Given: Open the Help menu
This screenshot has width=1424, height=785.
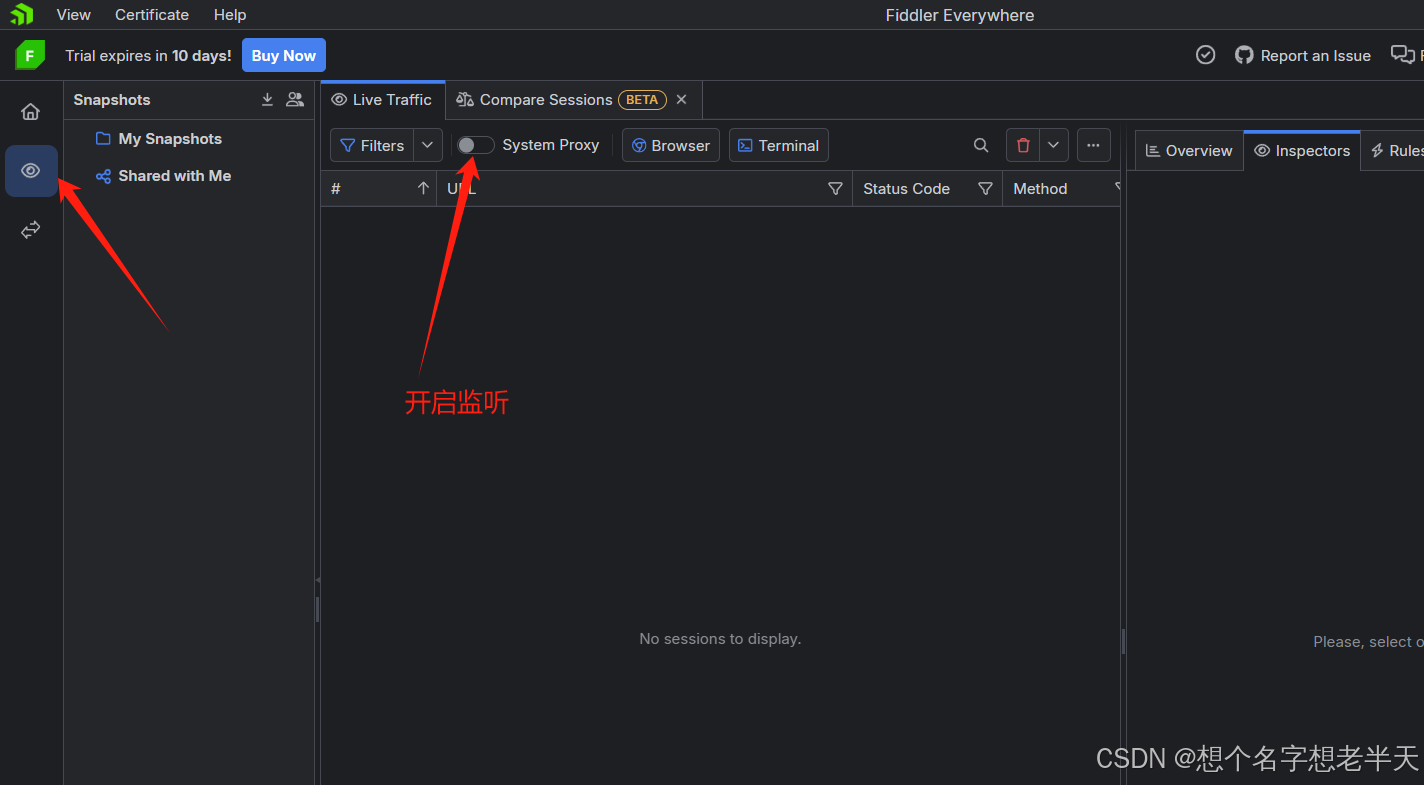Looking at the screenshot, I should point(230,15).
